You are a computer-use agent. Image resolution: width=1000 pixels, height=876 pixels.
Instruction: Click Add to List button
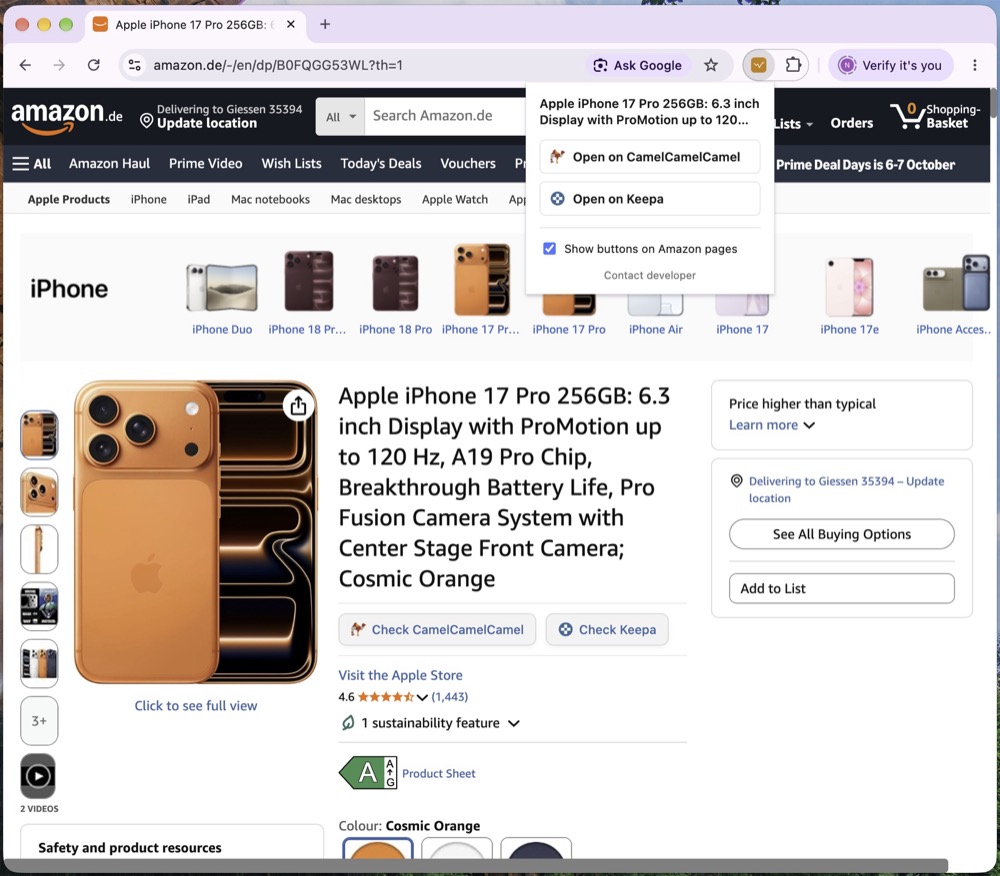(x=842, y=588)
